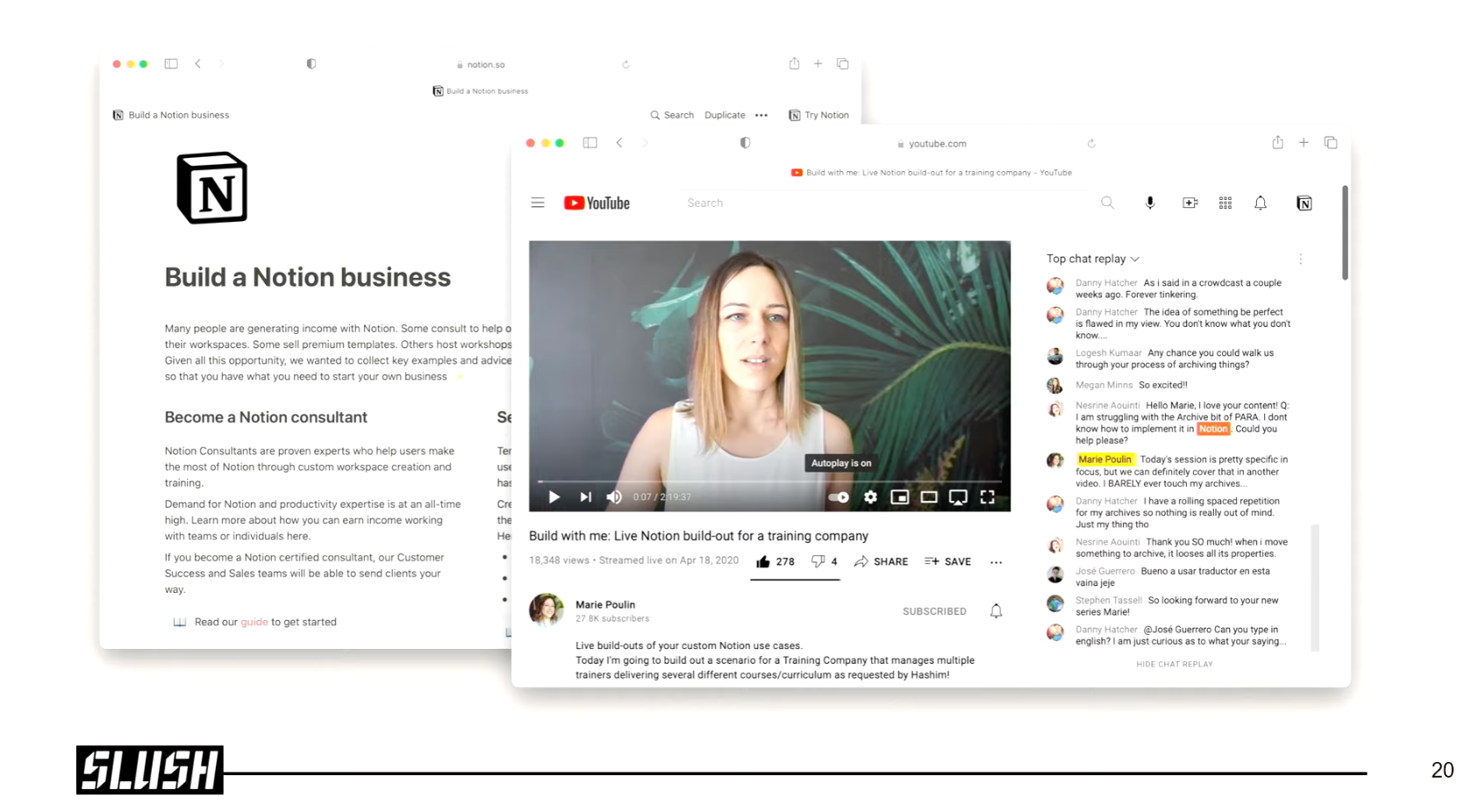Click the youtube.com address bar
The image size is (1479, 812).
(x=932, y=143)
